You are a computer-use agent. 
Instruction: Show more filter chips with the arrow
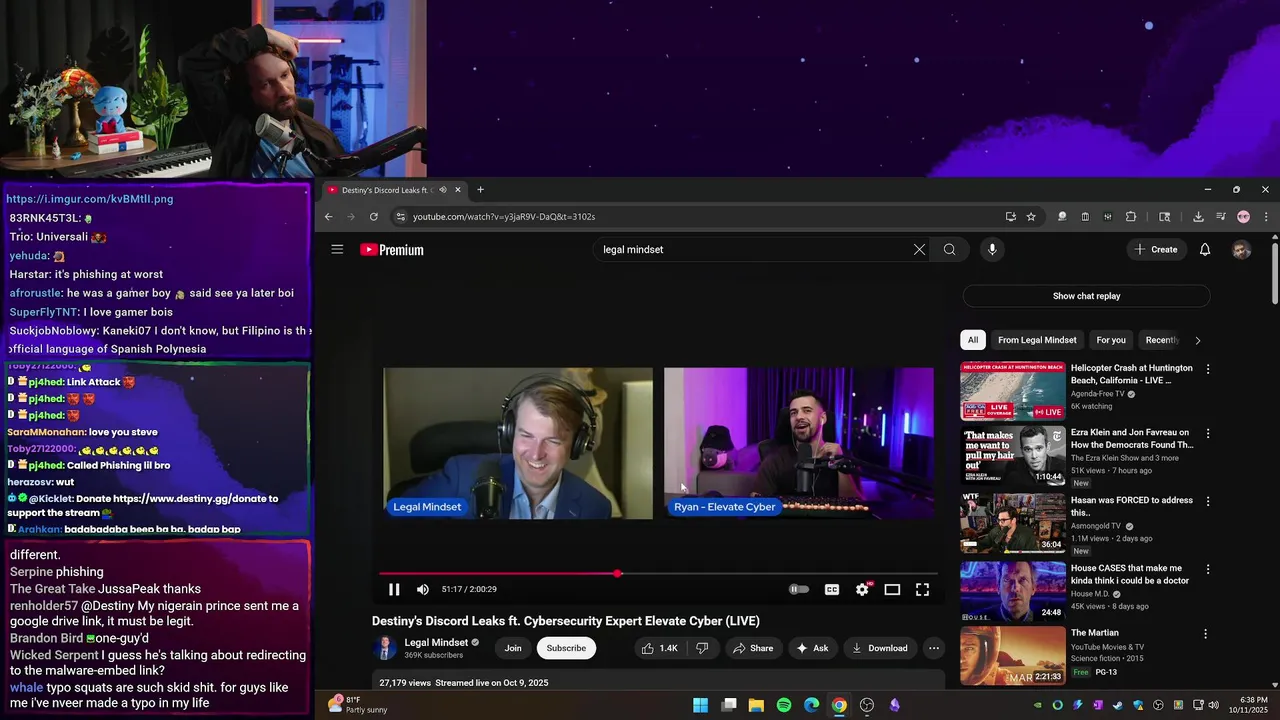(x=1197, y=340)
